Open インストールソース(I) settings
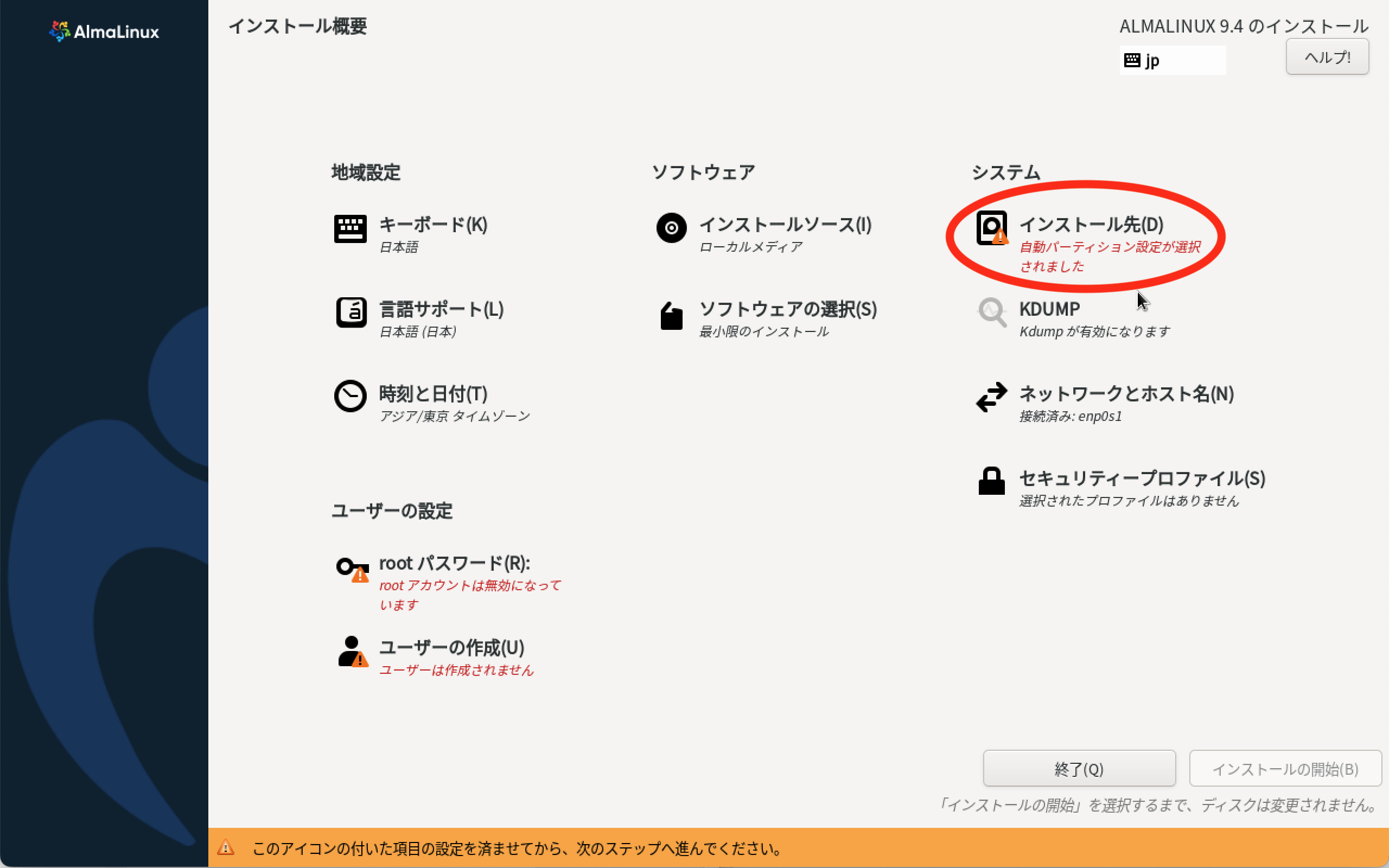Viewport: 1389px width, 868px height. point(785,225)
